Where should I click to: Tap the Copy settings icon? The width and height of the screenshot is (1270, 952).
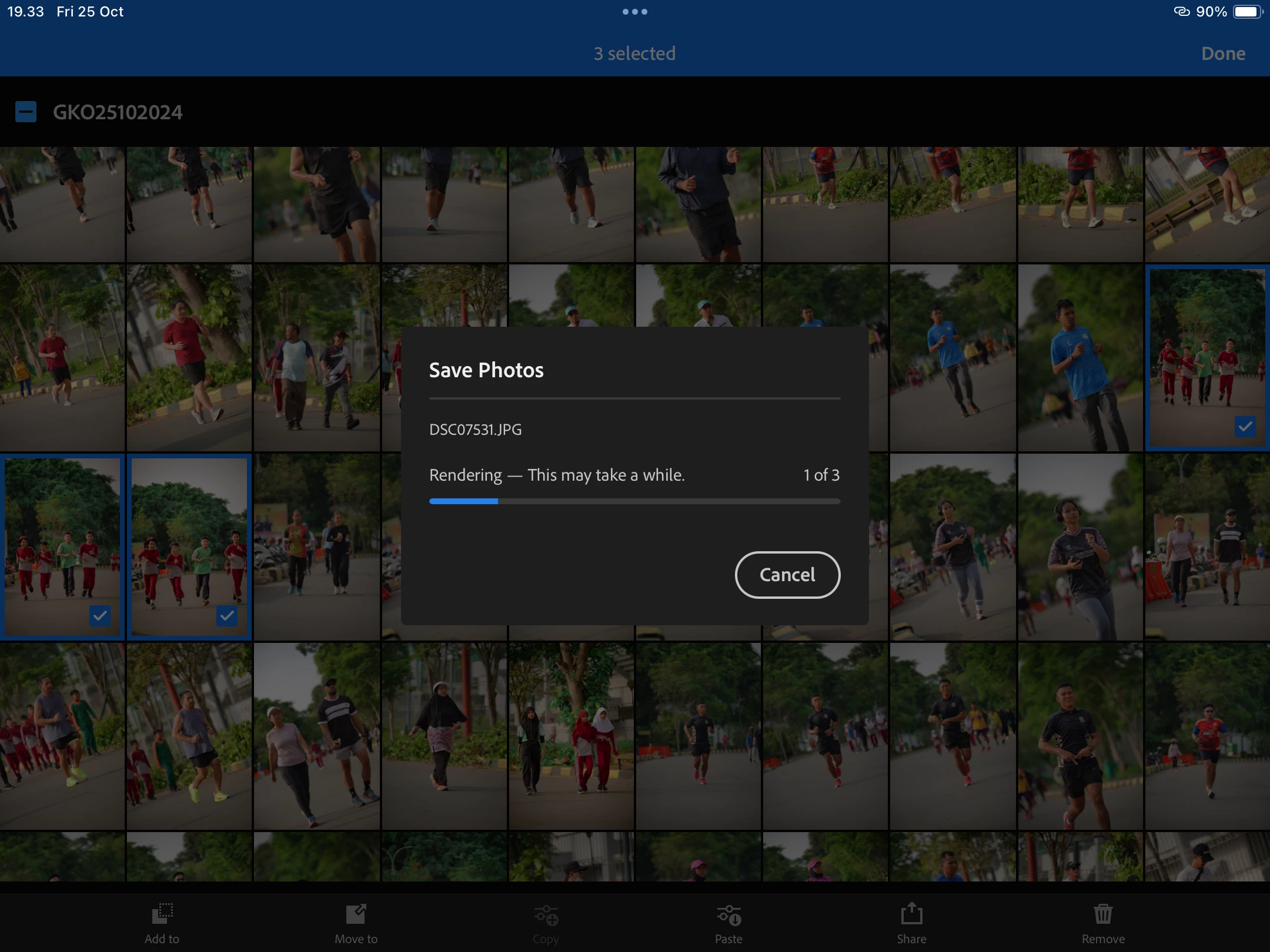546,916
